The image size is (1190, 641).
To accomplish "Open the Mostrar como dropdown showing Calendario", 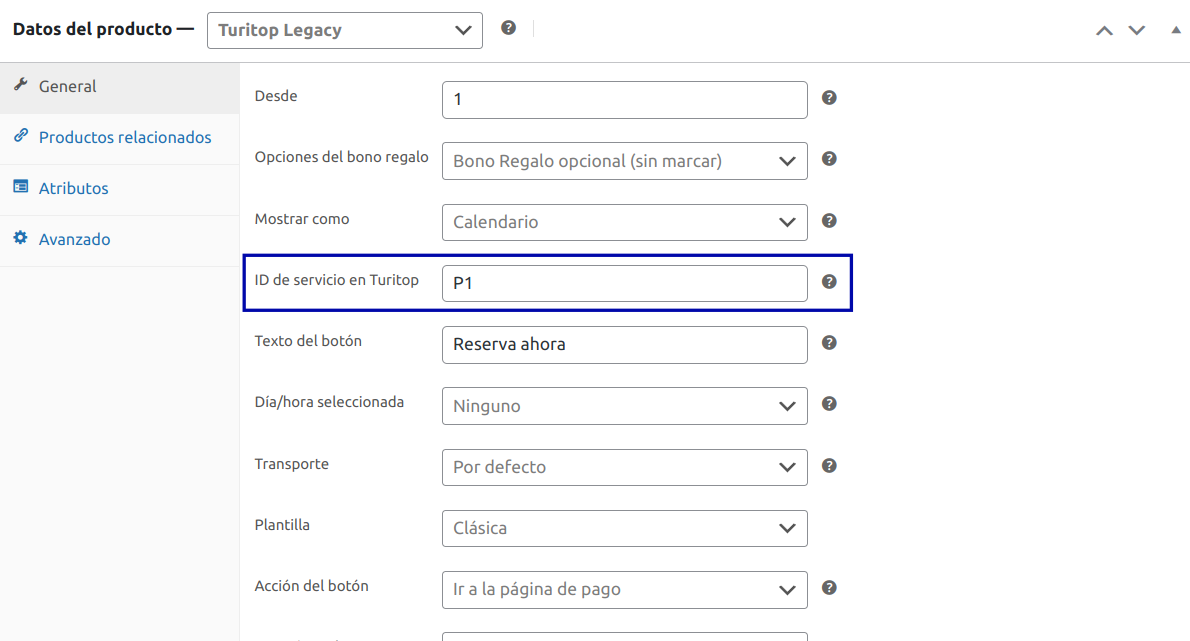I will [x=624, y=222].
